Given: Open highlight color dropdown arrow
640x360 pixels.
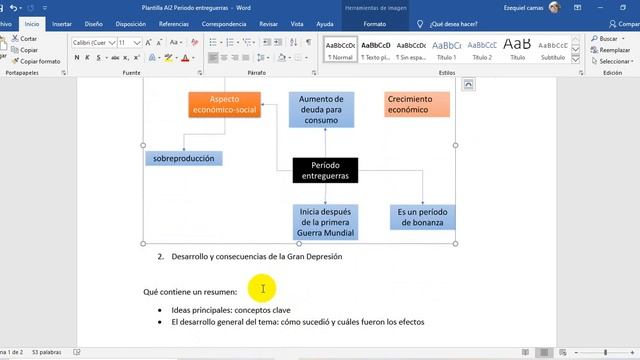Looking at the screenshot, I should pos(176,58).
